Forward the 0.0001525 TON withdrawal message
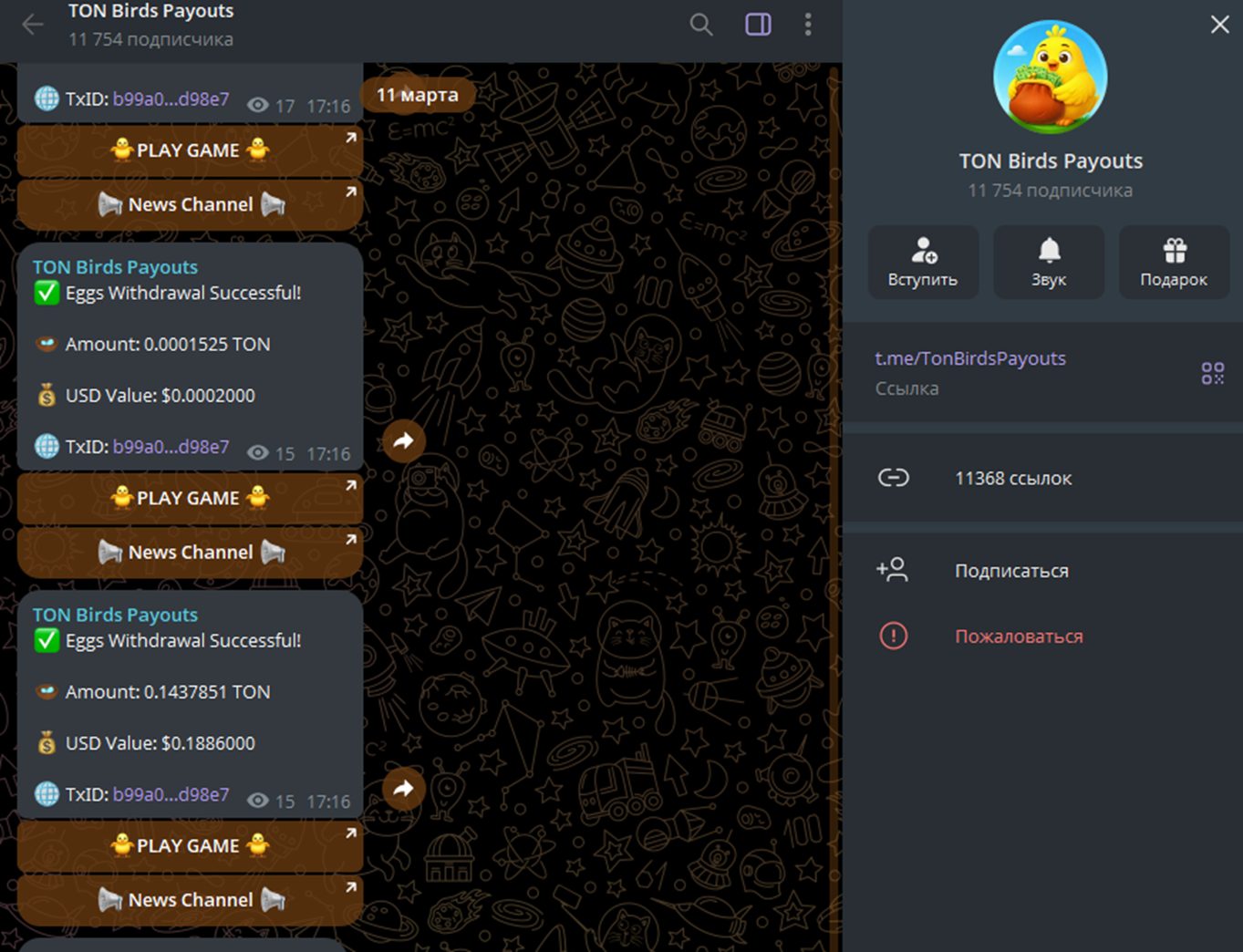Screen dimensions: 1243x952 (x=404, y=441)
